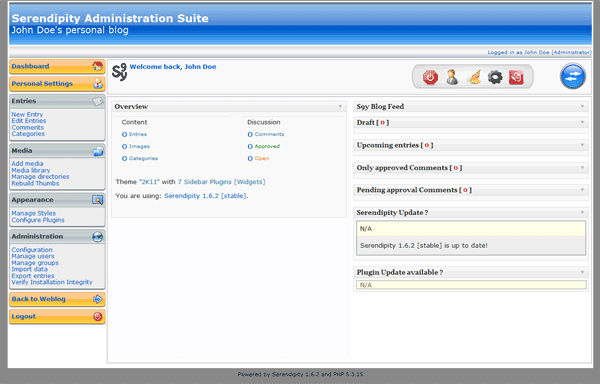Screen dimensions: 600x384
Task: Open Personal Settings in the sidebar
Action: click(57, 84)
